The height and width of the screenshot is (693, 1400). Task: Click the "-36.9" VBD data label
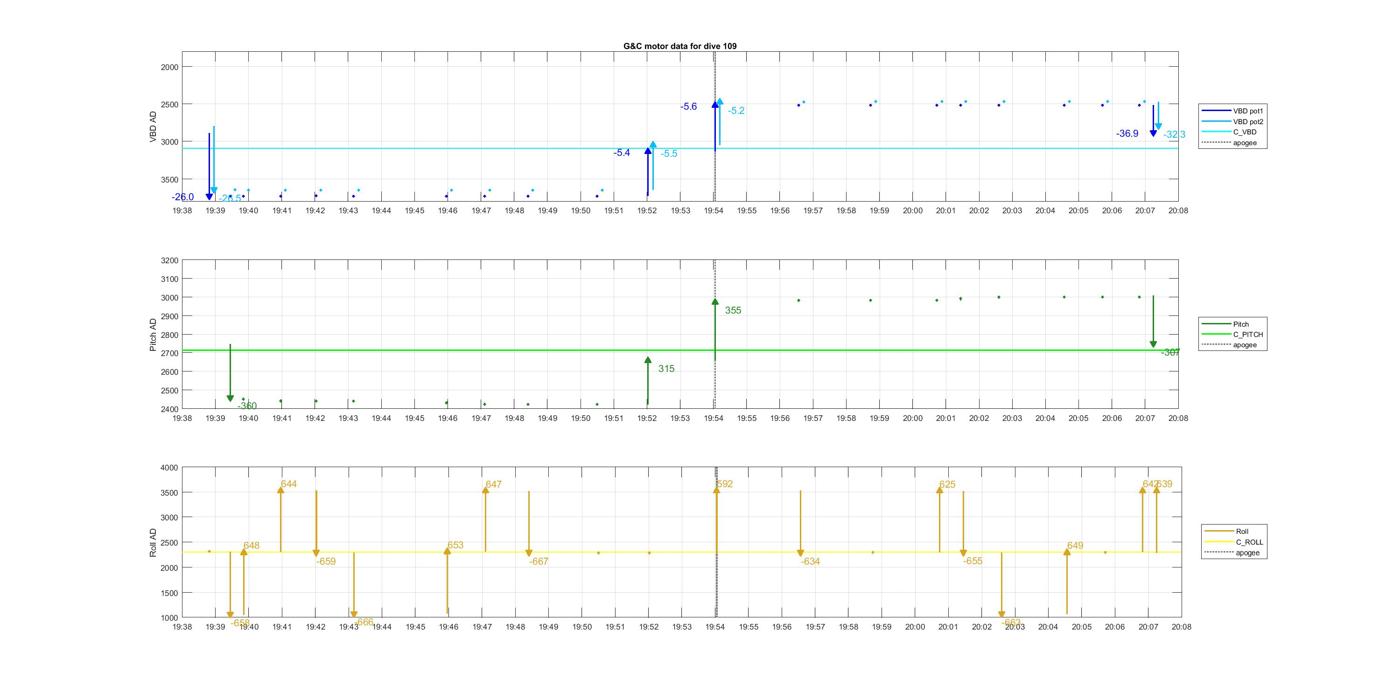[1127, 134]
